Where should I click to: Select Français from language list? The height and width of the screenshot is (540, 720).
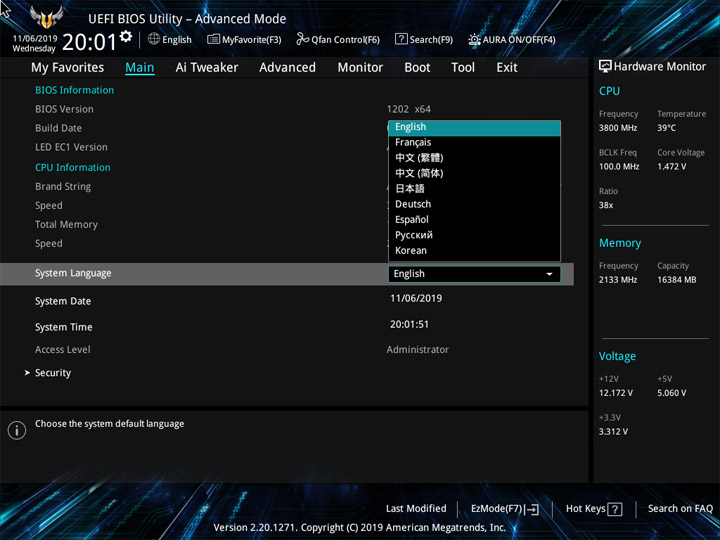click(x=474, y=142)
